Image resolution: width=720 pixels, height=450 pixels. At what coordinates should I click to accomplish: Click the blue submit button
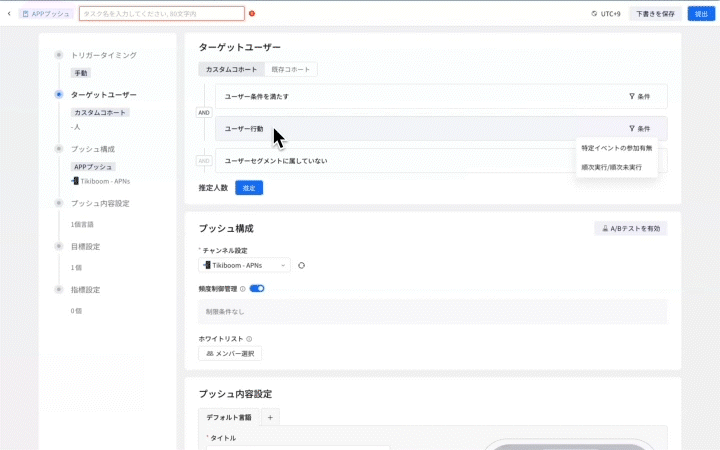701,14
